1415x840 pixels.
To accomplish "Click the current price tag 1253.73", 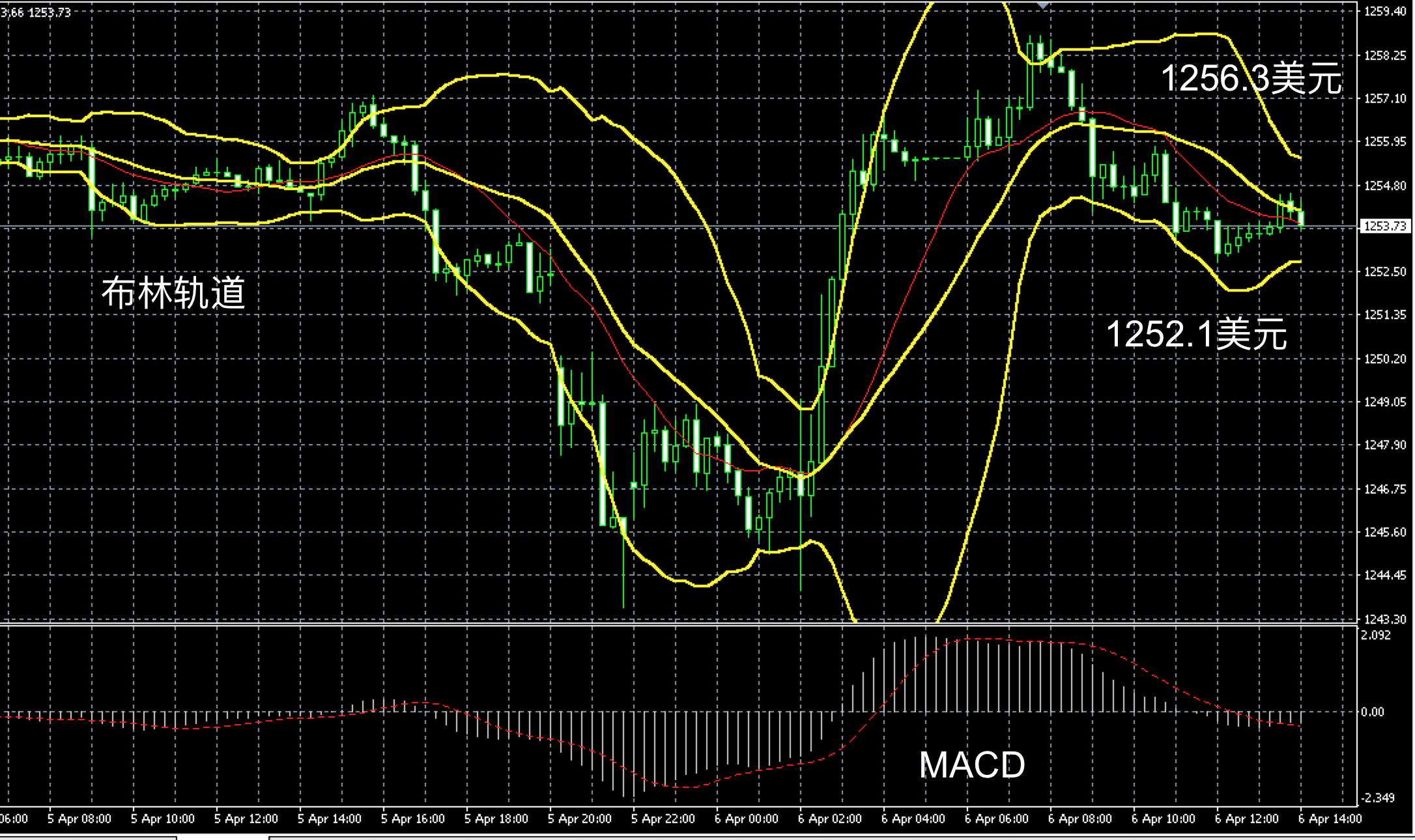I will [1384, 226].
